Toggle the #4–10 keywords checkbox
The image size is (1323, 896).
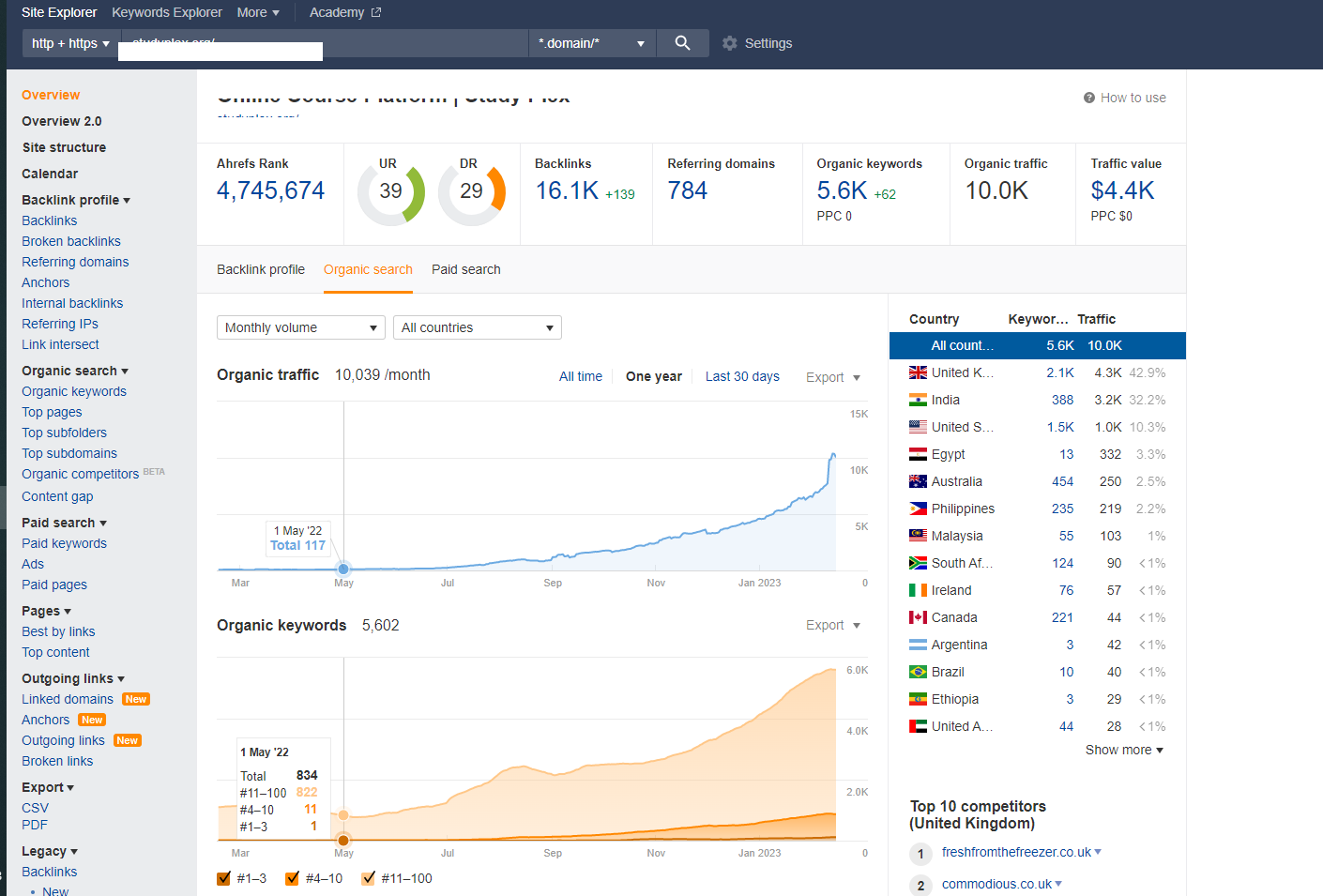coord(292,878)
